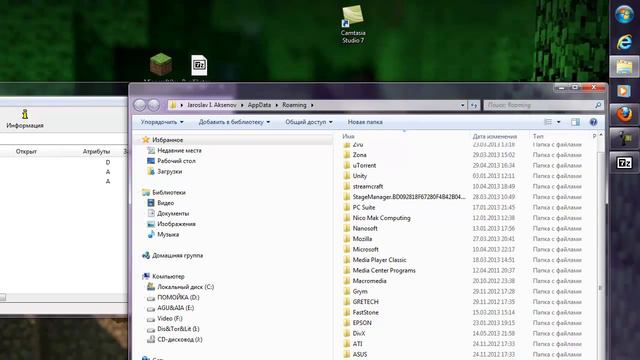The height and width of the screenshot is (360, 640).
Task: Expand the chevron after Jaroslav I. Aksenov
Action: 242,105
